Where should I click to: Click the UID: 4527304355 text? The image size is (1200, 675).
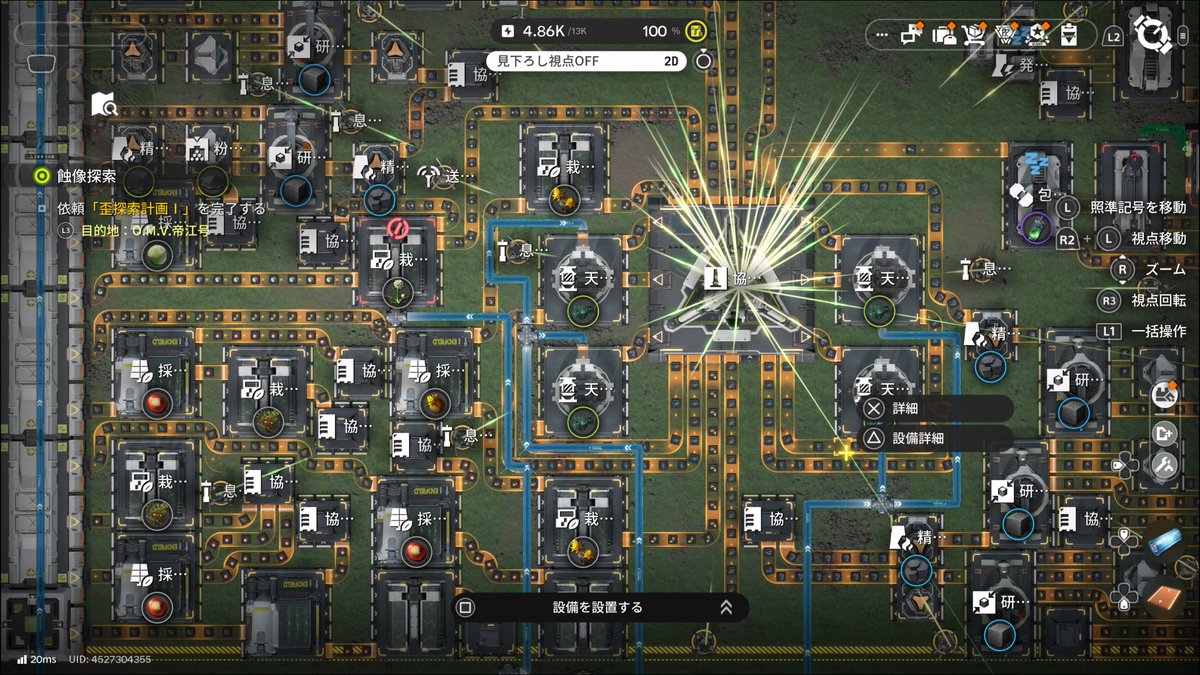[109, 659]
